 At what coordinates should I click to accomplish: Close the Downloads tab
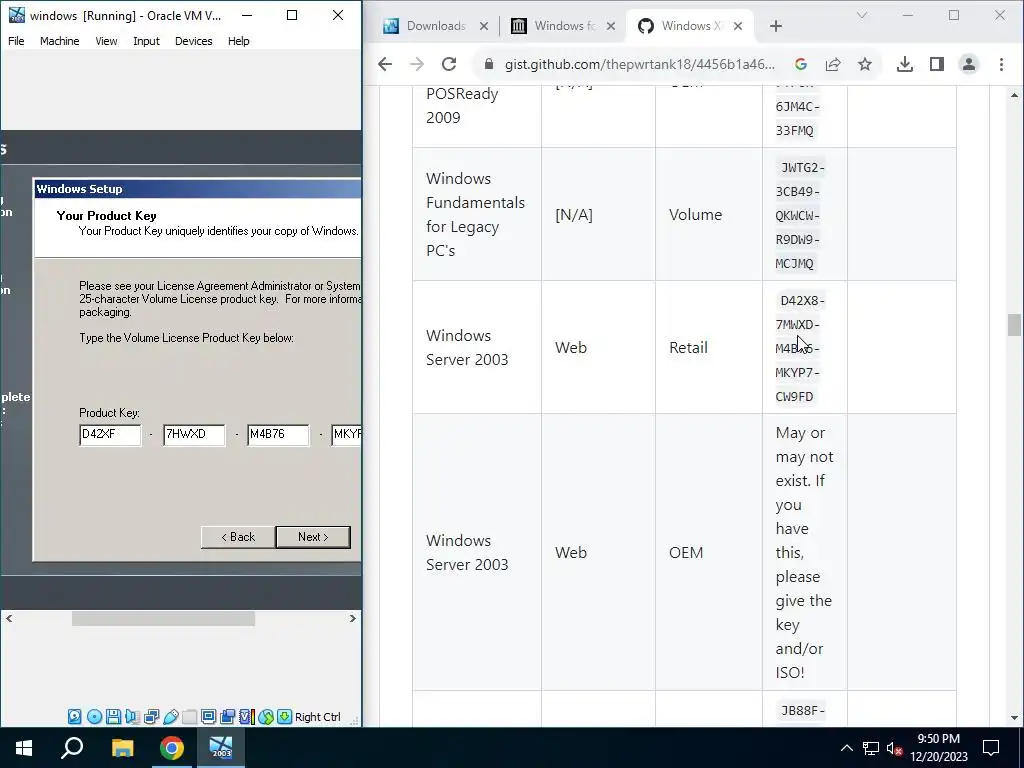tap(484, 26)
